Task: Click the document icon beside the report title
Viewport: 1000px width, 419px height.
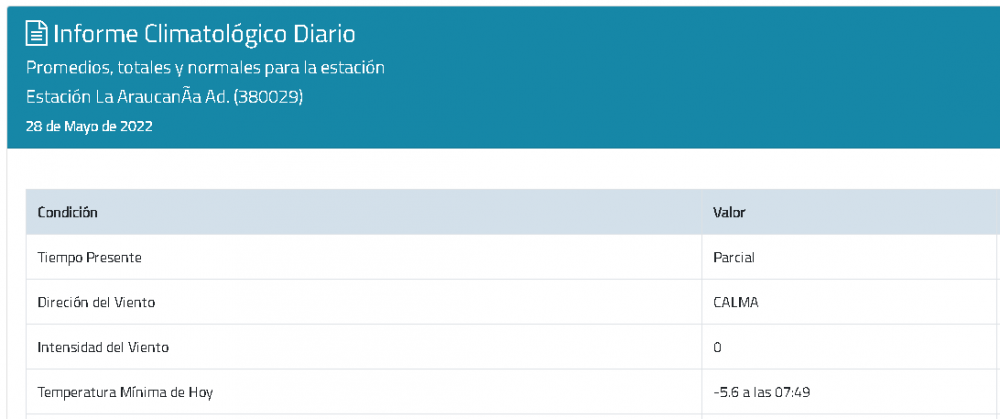Action: pos(36,33)
